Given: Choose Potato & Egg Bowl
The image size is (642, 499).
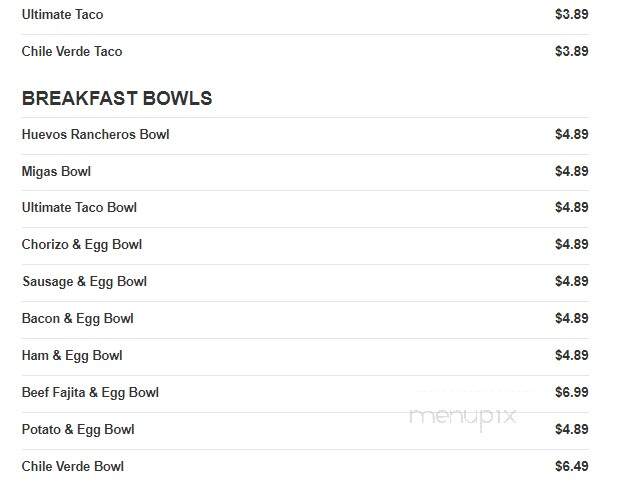Looking at the screenshot, I should tap(78, 430).
